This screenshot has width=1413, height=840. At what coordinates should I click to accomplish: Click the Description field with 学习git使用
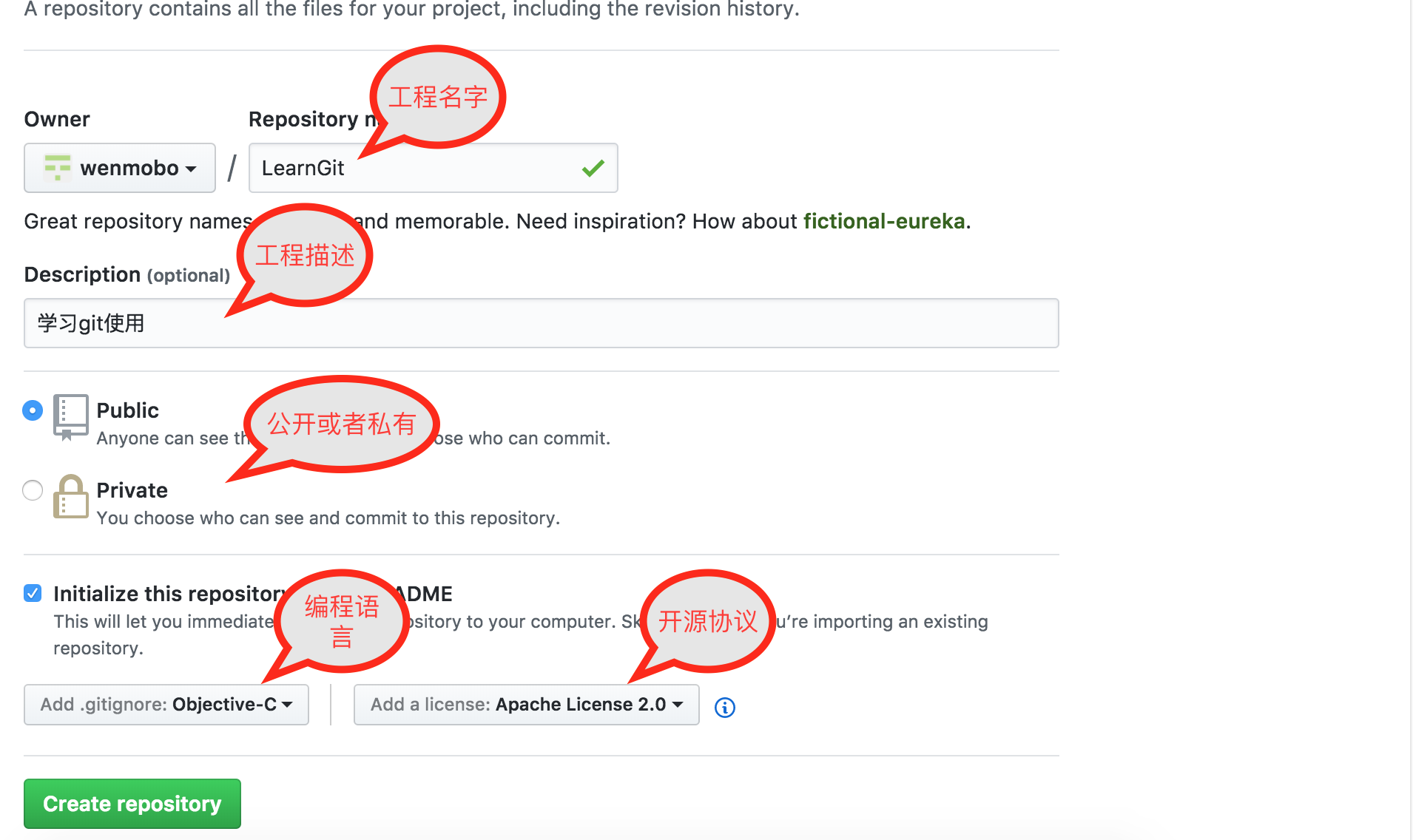pos(542,323)
